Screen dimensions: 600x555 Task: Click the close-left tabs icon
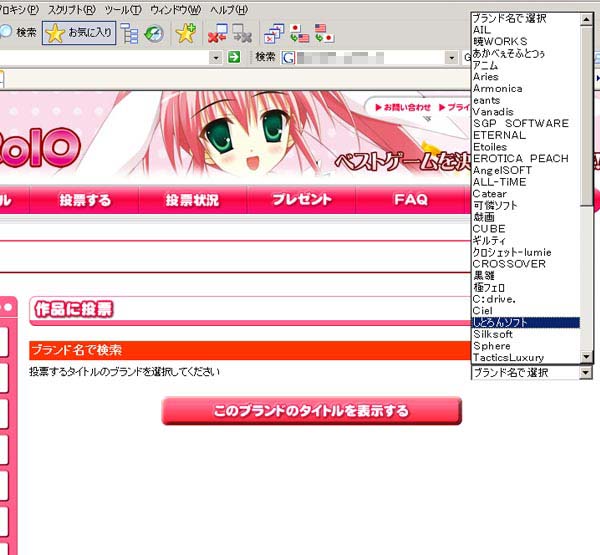pyautogui.click(x=218, y=33)
